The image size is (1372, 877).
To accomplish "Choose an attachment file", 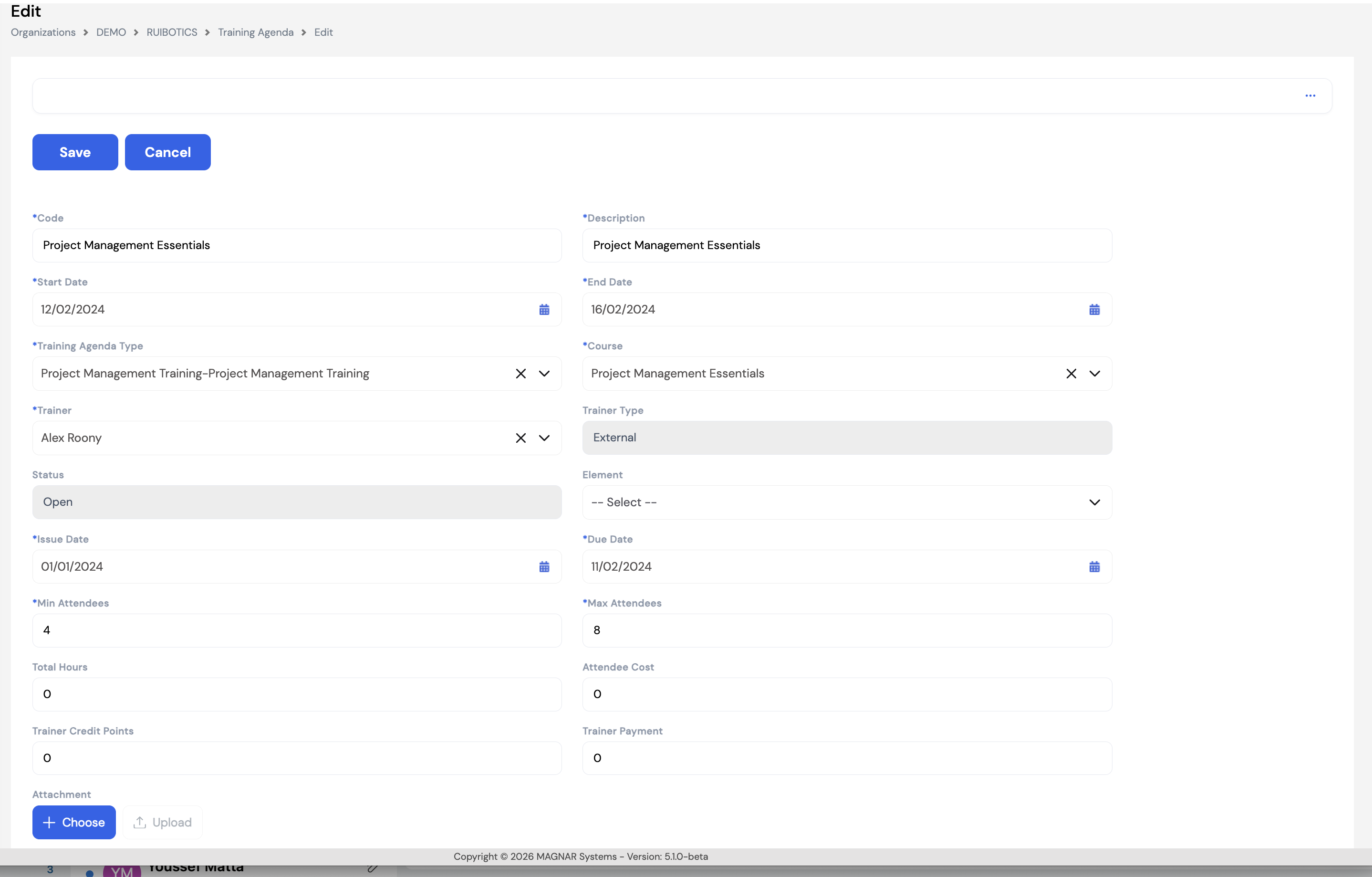I will pyautogui.click(x=74, y=822).
